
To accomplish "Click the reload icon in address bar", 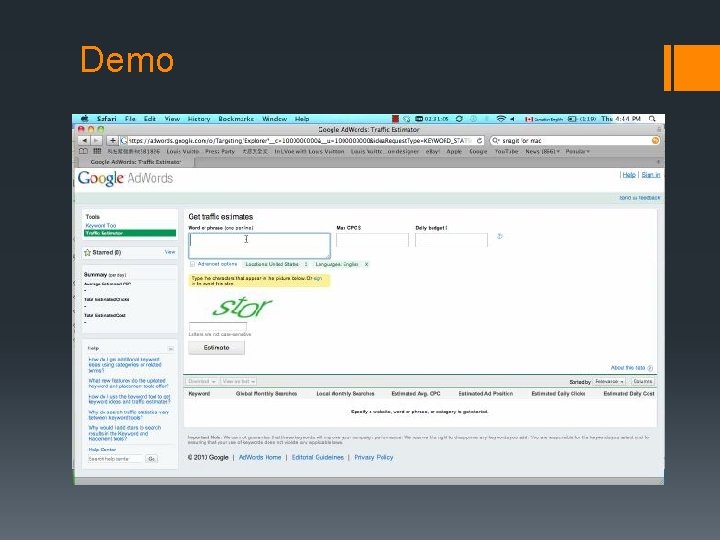I will (x=479, y=141).
